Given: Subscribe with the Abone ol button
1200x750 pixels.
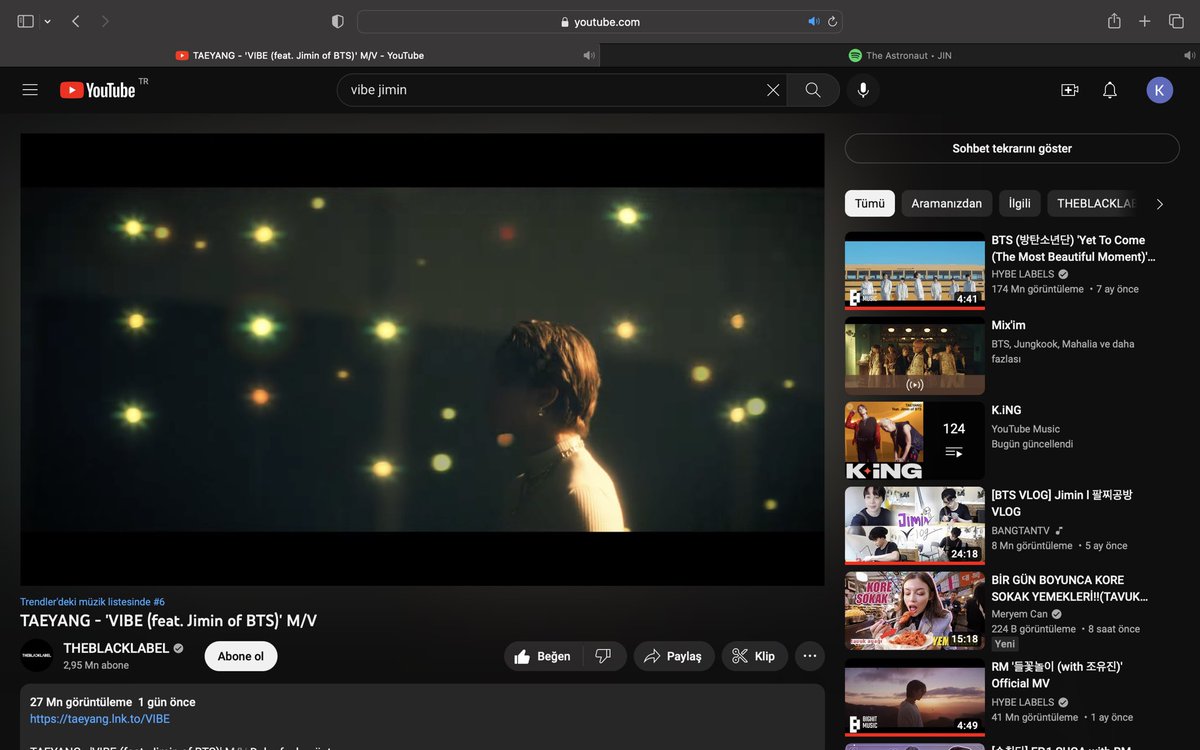Looking at the screenshot, I should [x=241, y=656].
